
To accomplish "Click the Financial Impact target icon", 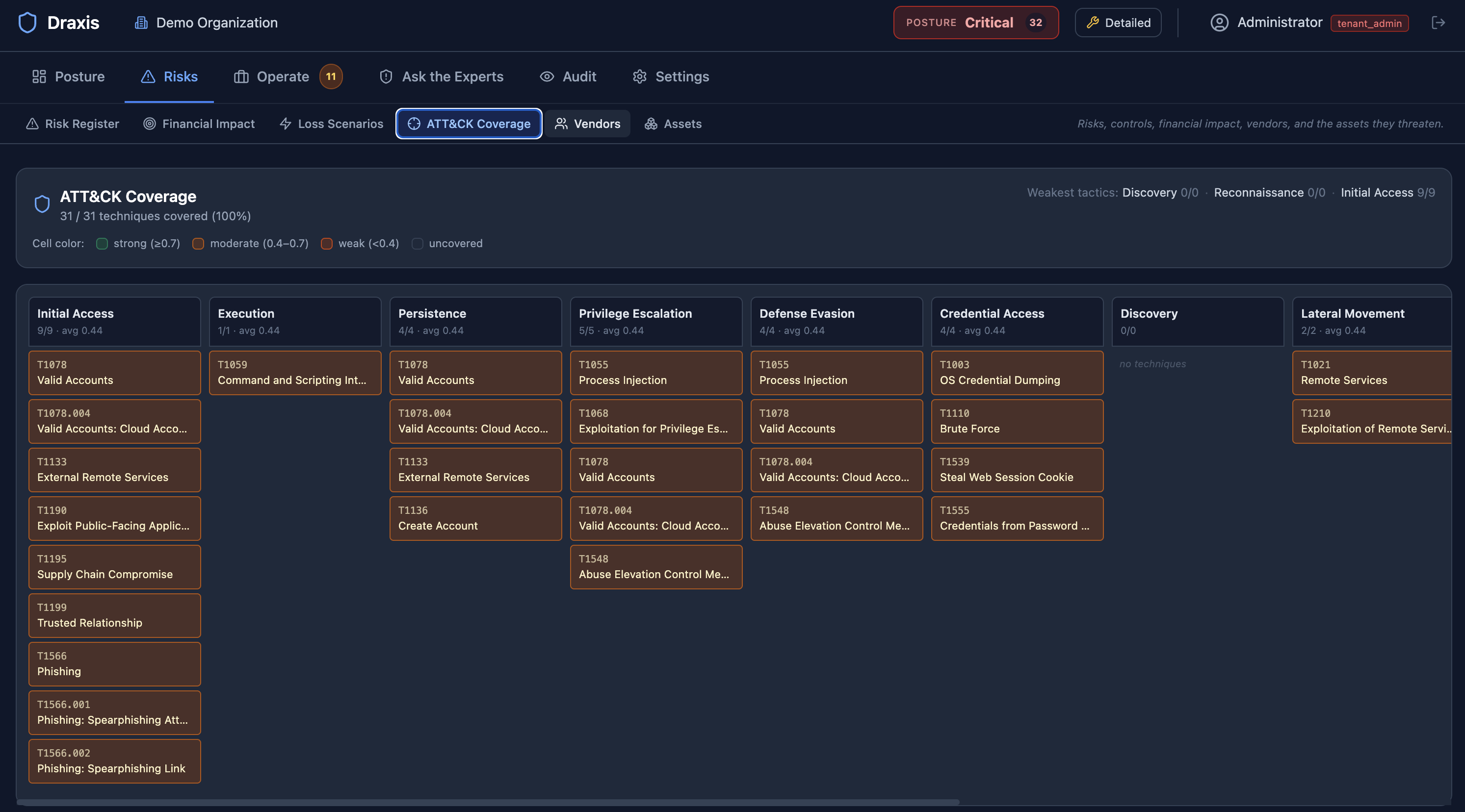I will [150, 124].
